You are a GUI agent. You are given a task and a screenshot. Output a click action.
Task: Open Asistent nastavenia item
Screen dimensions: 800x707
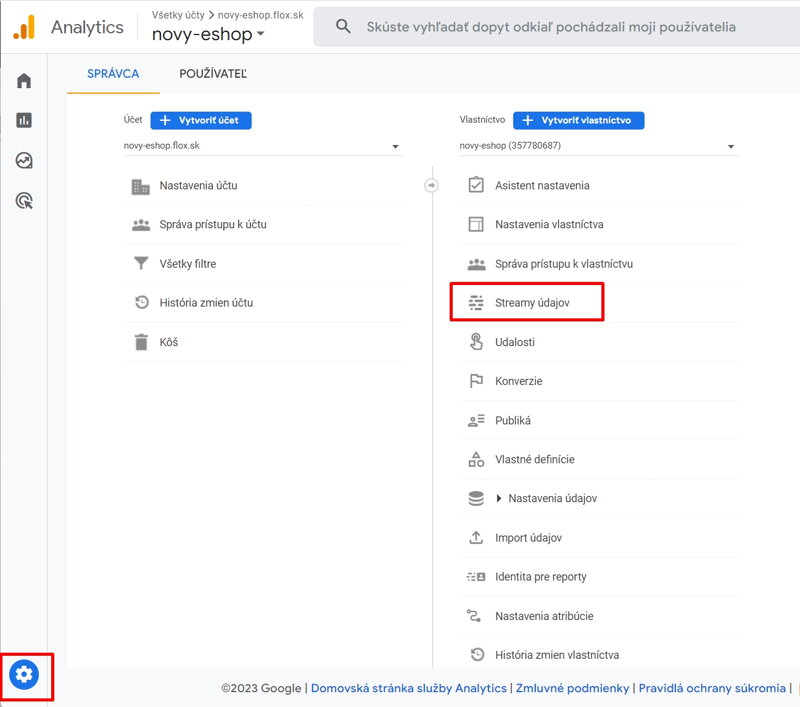(541, 185)
